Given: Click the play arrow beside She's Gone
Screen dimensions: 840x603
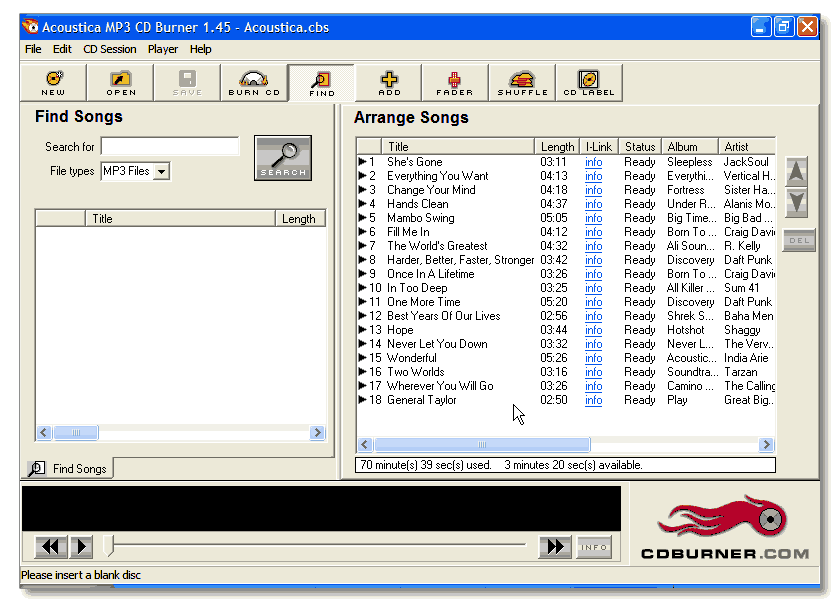Looking at the screenshot, I should (363, 161).
